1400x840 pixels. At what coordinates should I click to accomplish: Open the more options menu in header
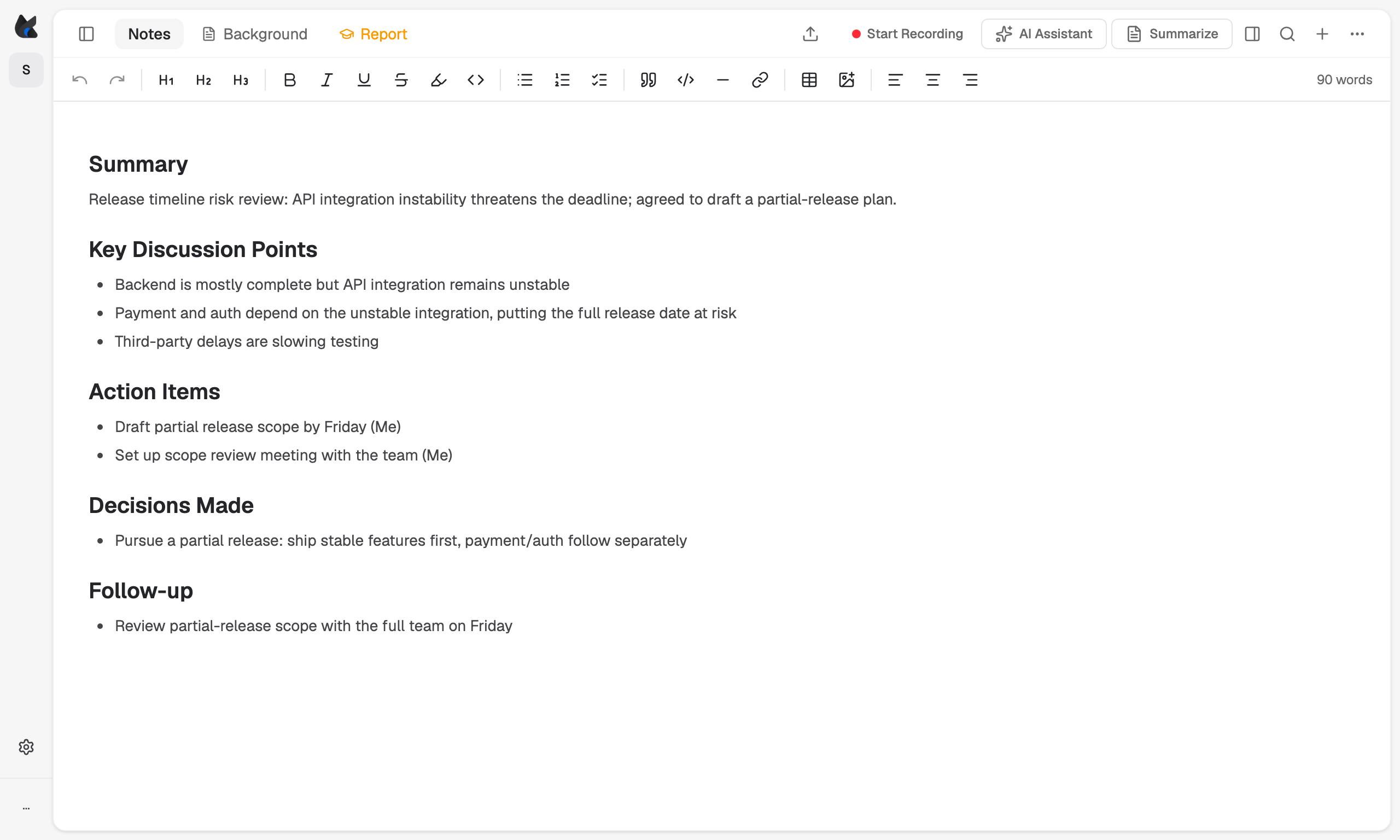[1357, 34]
